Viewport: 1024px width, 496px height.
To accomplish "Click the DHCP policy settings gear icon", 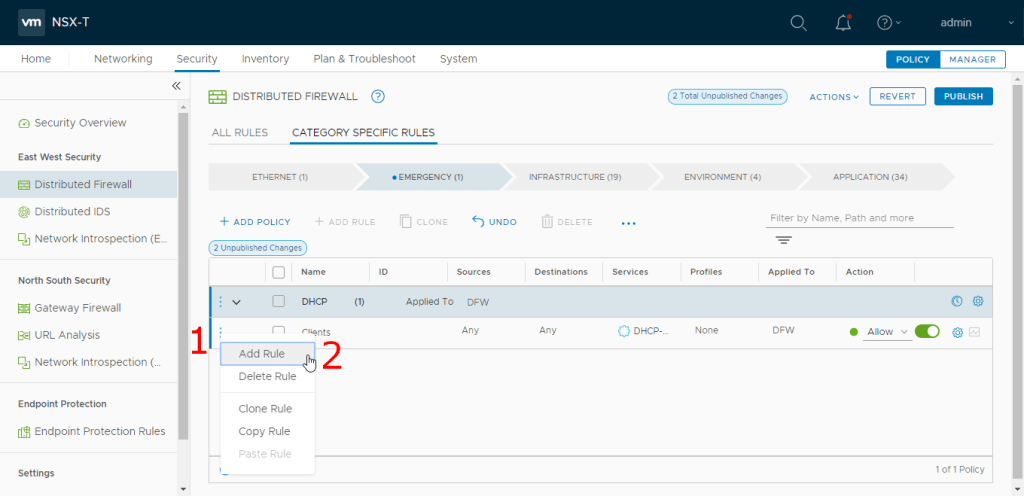I will coord(978,301).
